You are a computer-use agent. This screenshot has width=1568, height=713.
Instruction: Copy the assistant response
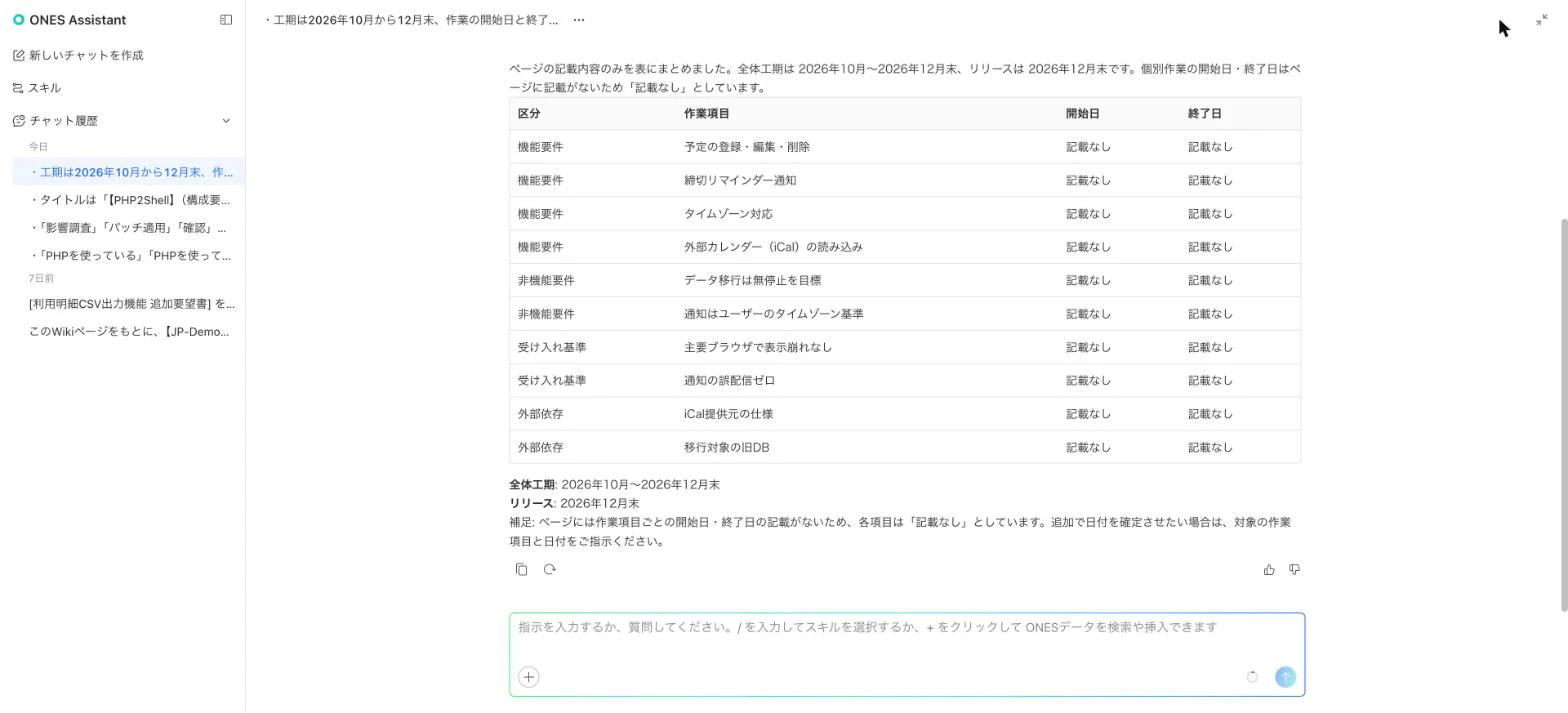[x=521, y=569]
